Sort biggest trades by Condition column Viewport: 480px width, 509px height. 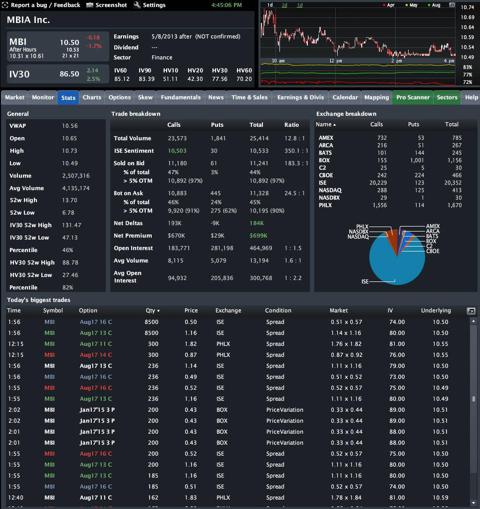[278, 310]
